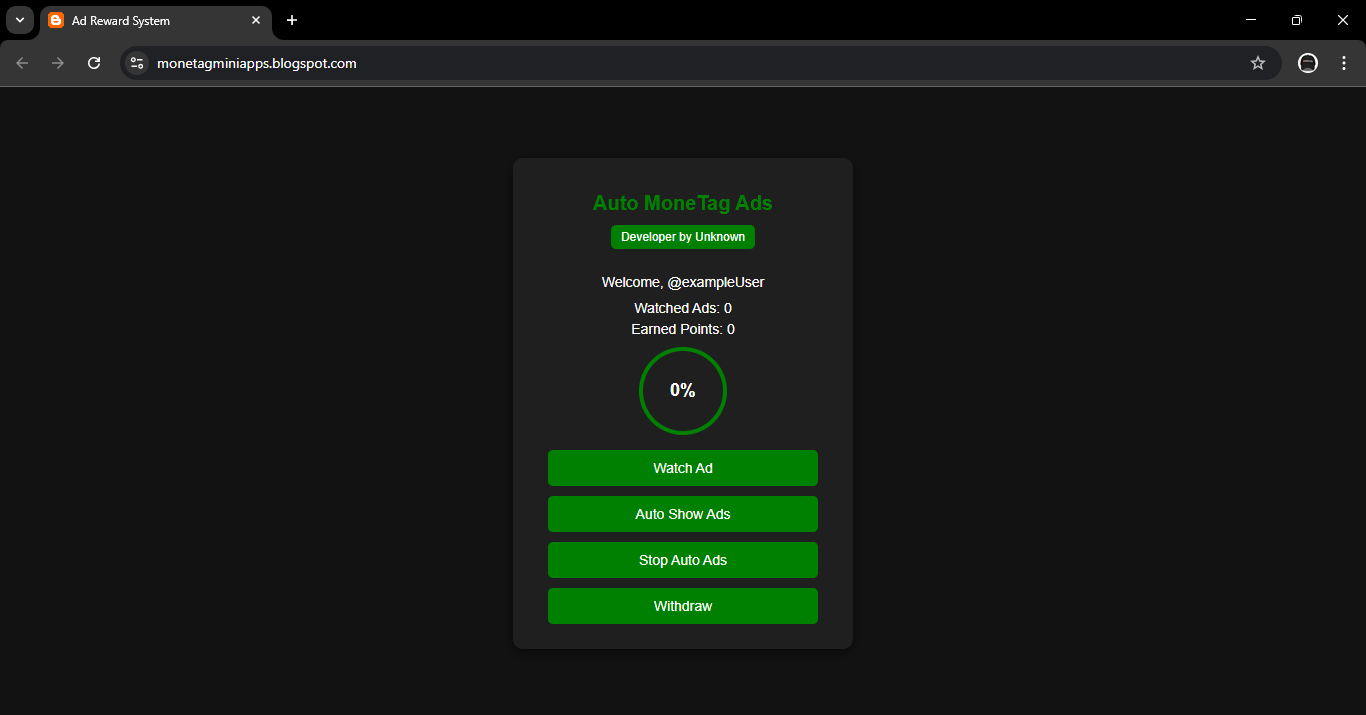Open the browser profile avatar icon
This screenshot has width=1366, height=715.
click(1307, 62)
